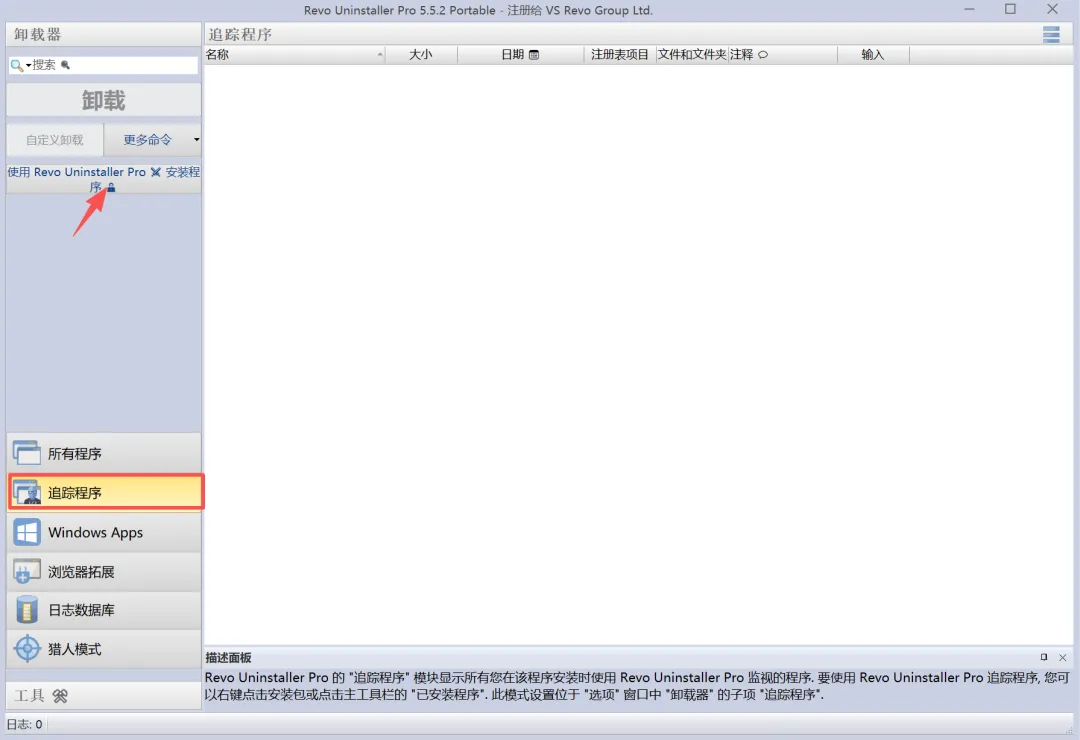Click the 猎人模式 crosshair icon
The image size is (1080, 740).
pos(27,649)
